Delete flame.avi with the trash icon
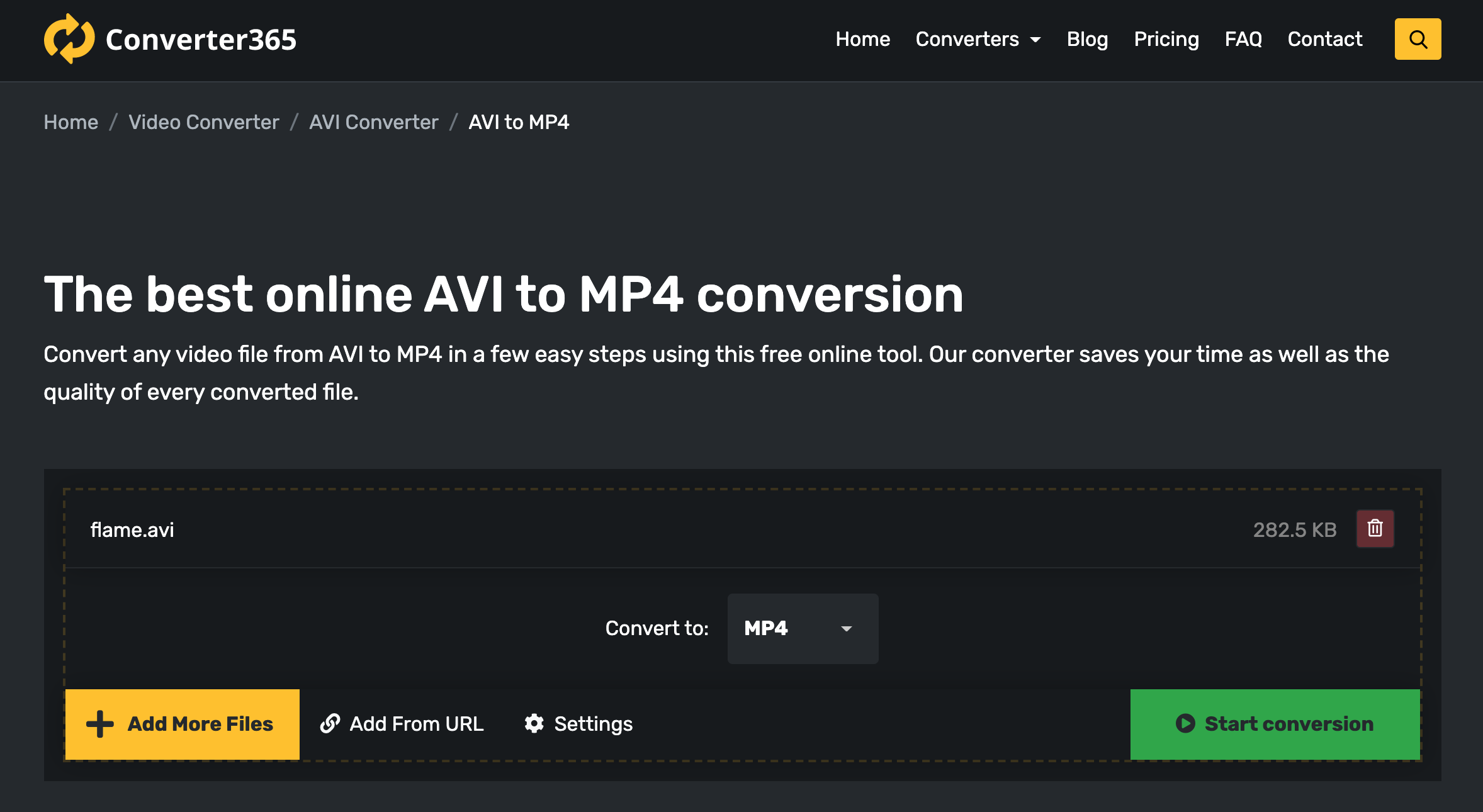The image size is (1483, 812). pos(1375,529)
